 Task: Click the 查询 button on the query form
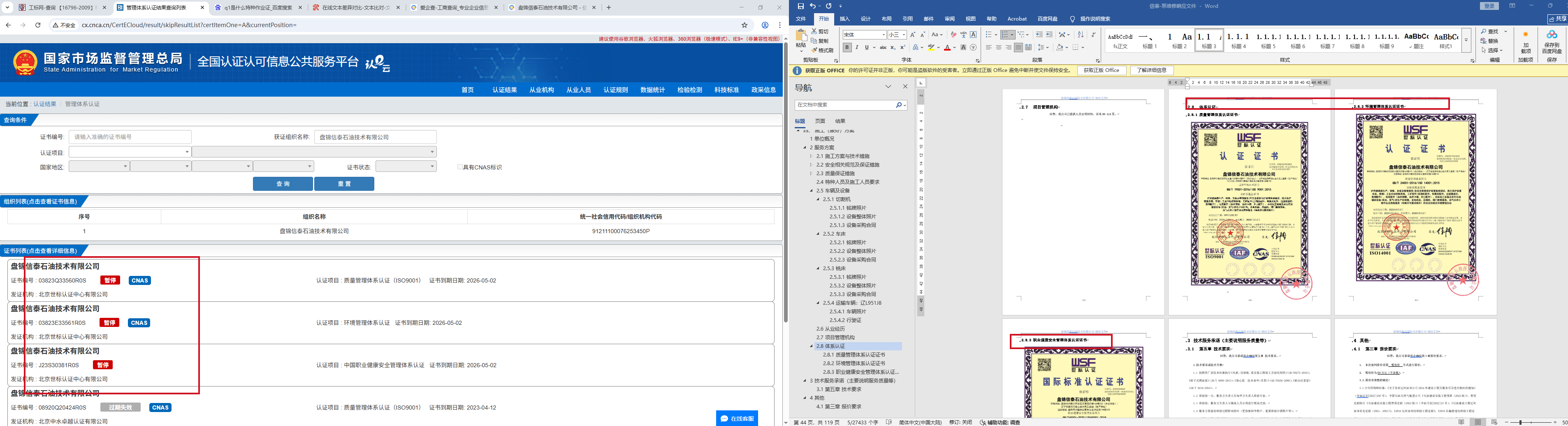(283, 184)
